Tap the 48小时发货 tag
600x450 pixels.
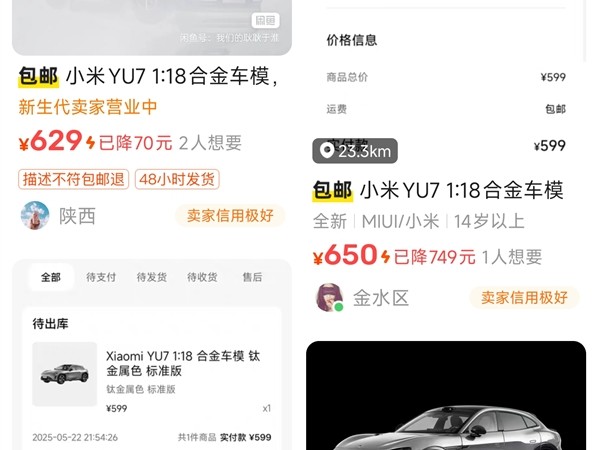(177, 179)
